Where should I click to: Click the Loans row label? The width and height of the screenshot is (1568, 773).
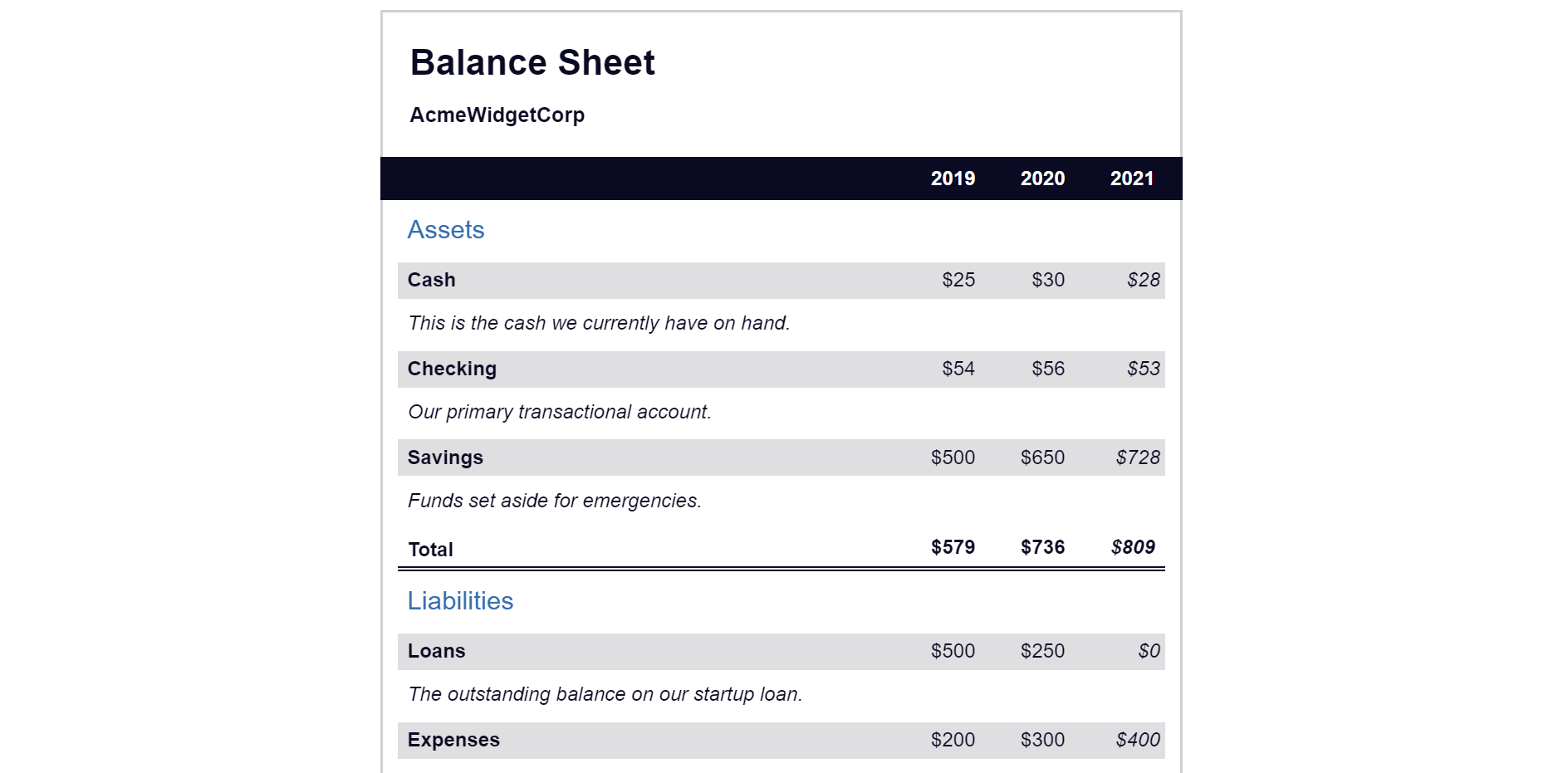pos(436,651)
